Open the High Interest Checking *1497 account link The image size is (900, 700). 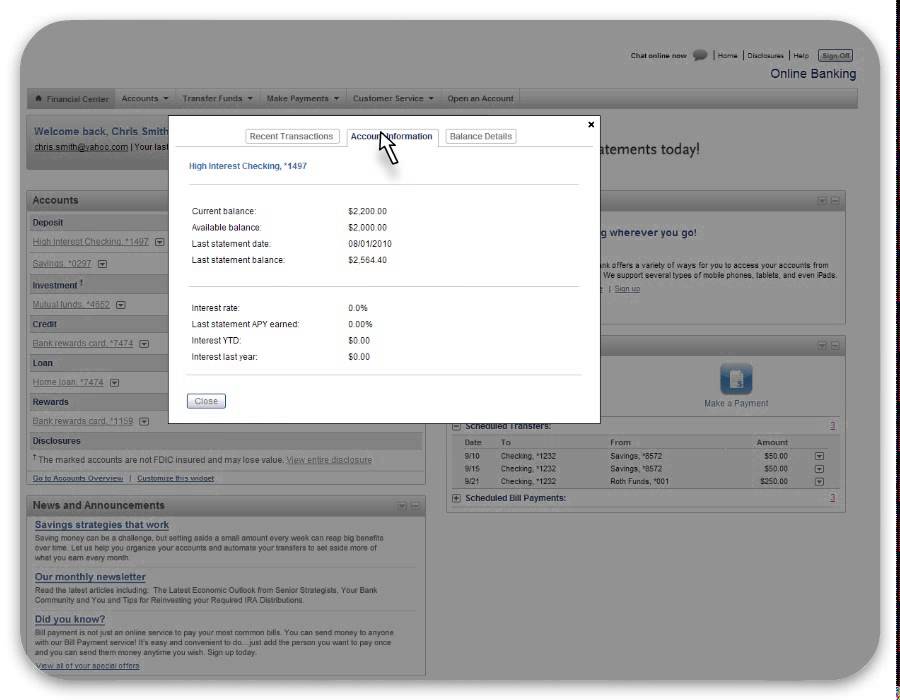pos(91,242)
